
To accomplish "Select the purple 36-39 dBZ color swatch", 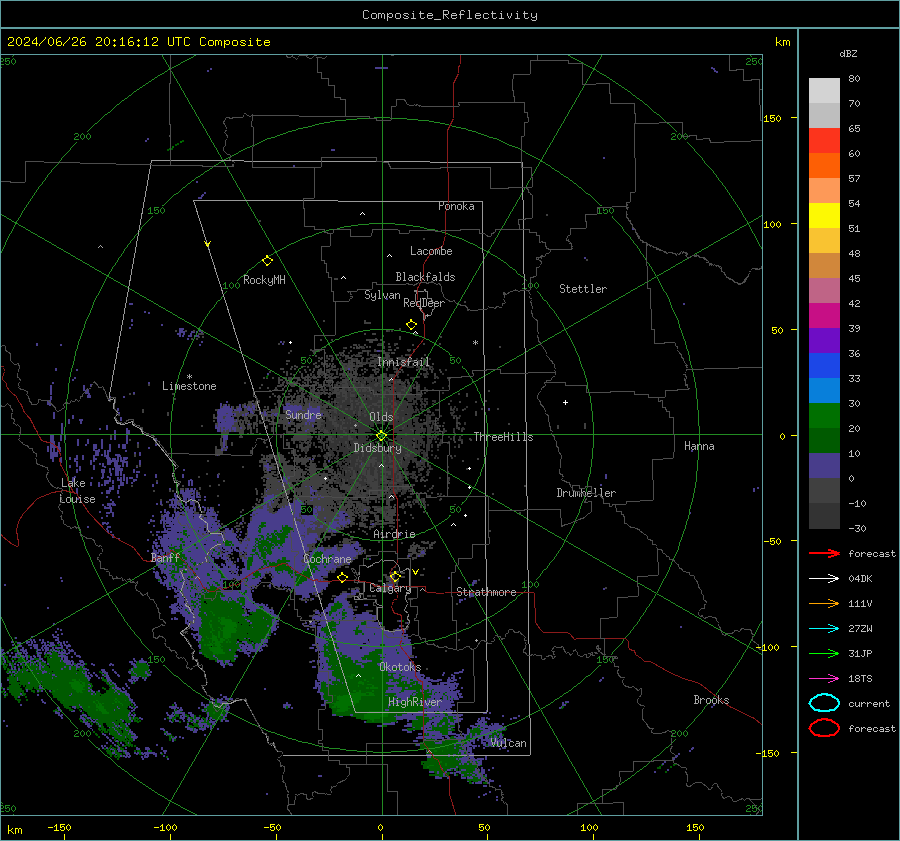I will [824, 340].
